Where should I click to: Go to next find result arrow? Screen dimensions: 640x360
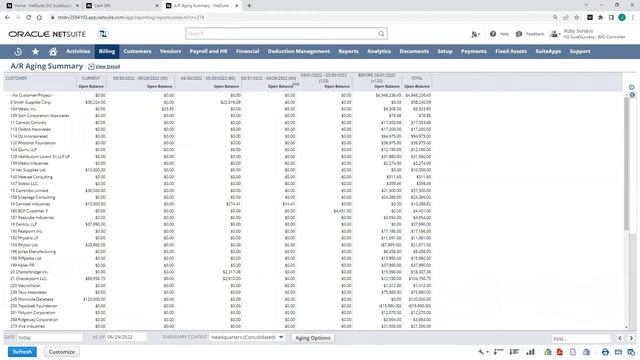631,338
